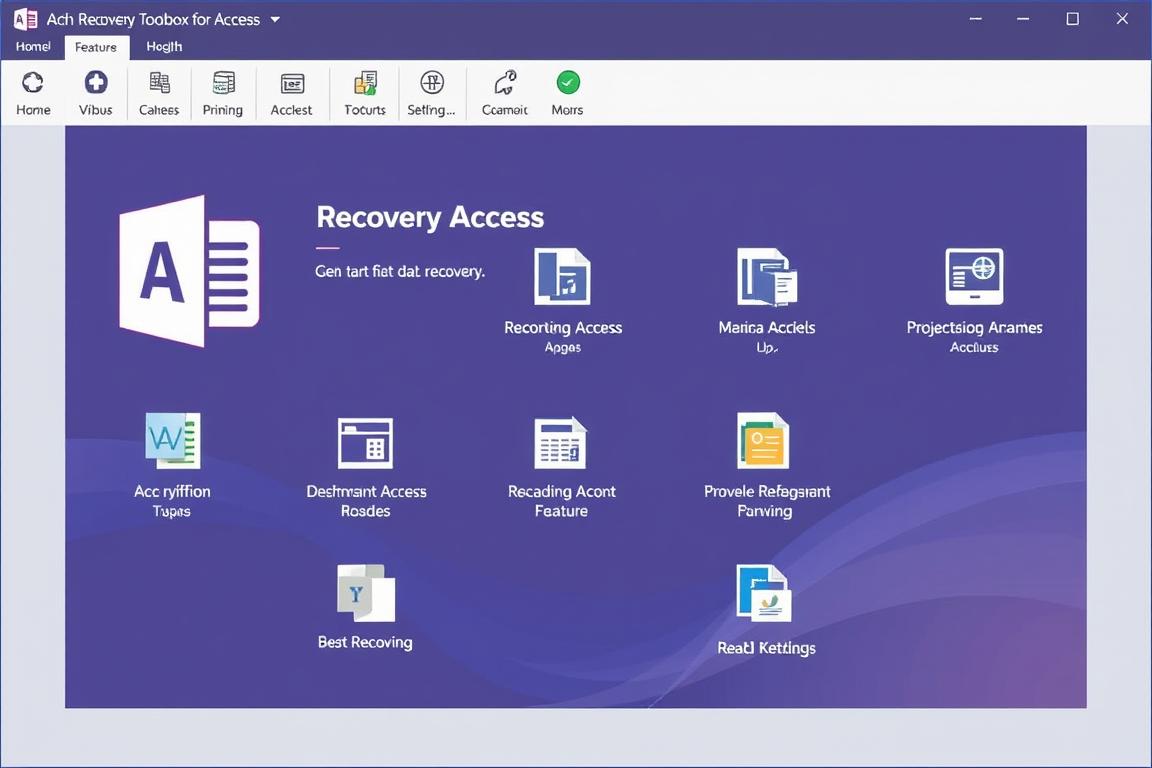1152x768 pixels.
Task: Click the Vibus plus icon
Action: pos(96,83)
